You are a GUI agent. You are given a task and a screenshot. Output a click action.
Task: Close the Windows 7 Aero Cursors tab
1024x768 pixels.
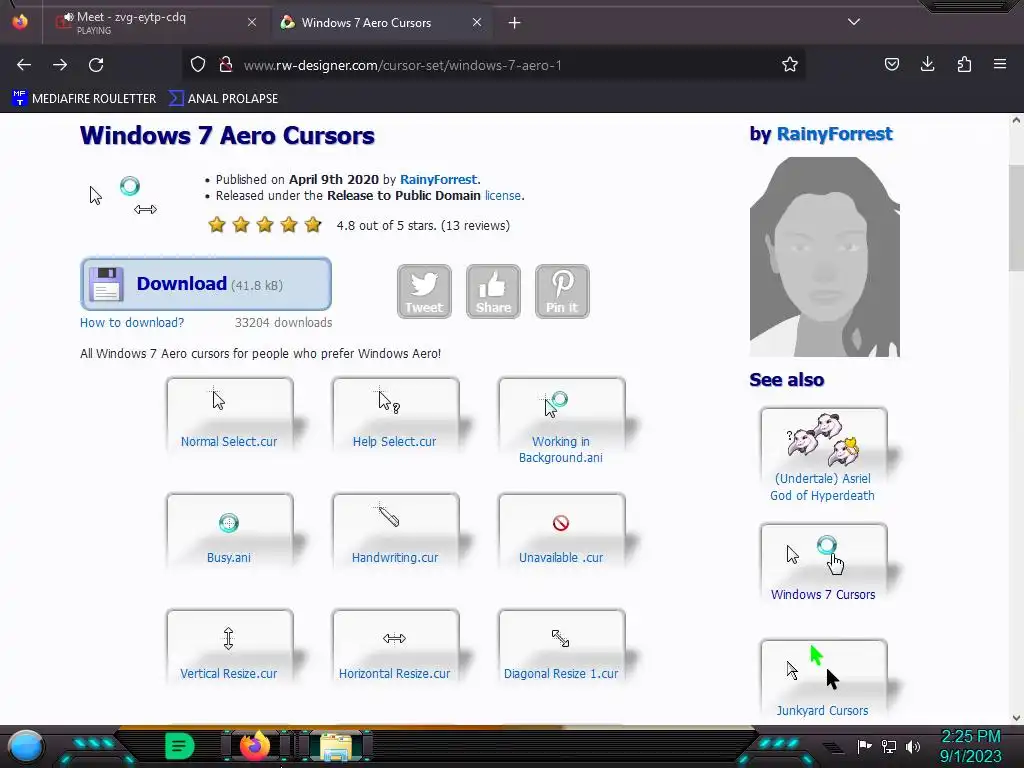(477, 22)
